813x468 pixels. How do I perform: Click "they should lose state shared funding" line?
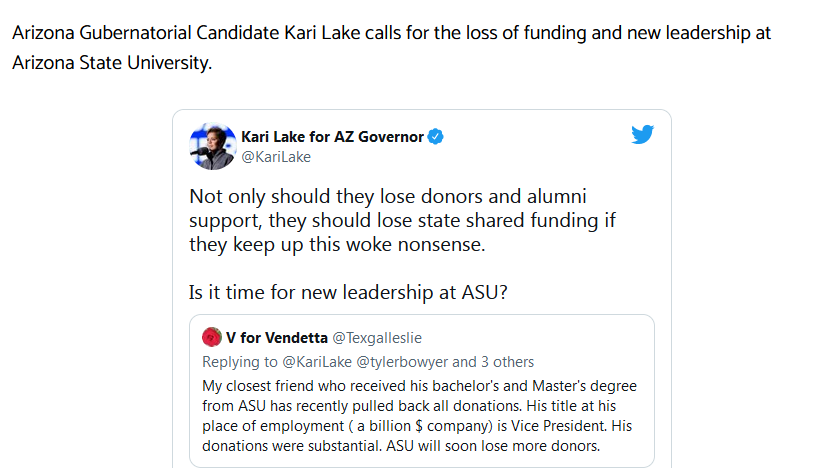(x=402, y=221)
